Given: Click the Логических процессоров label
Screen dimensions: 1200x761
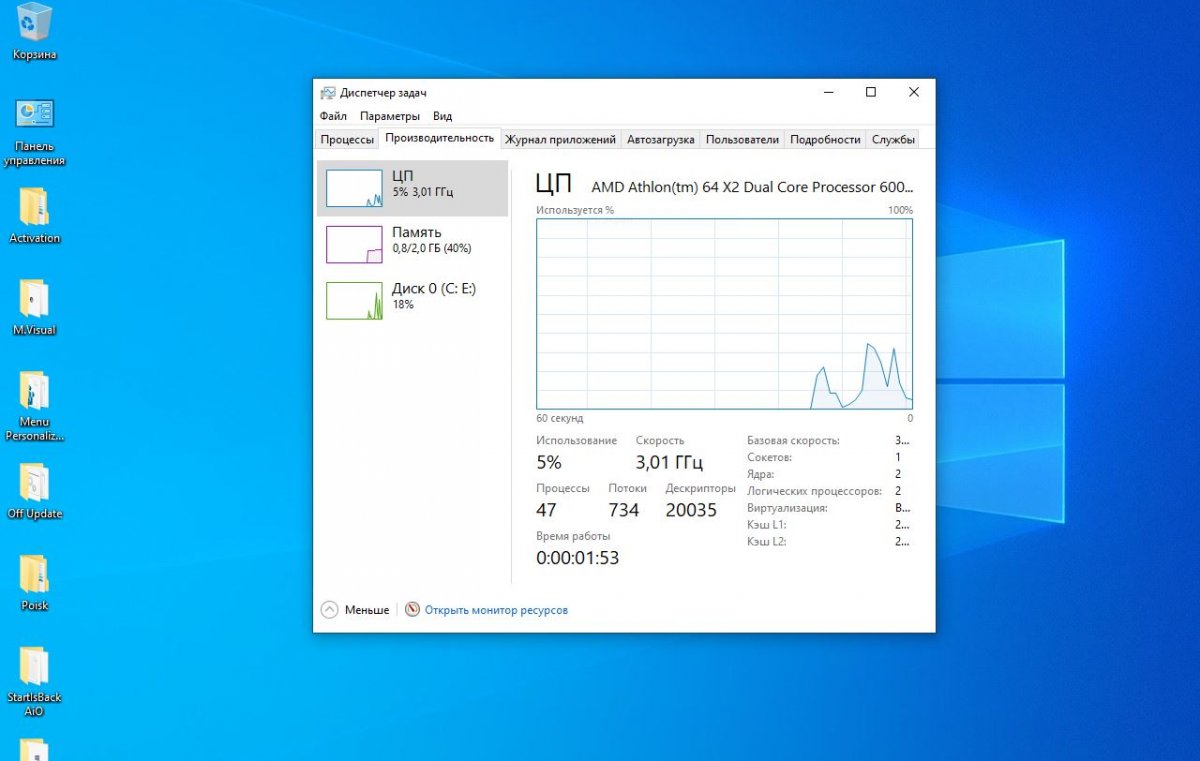Looking at the screenshot, I should coord(815,491).
